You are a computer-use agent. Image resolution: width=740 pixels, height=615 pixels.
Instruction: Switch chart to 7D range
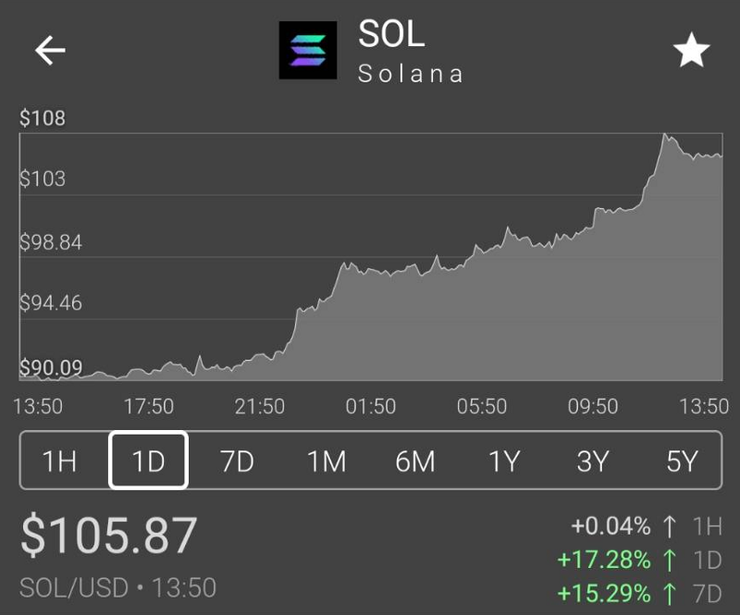coord(237,461)
